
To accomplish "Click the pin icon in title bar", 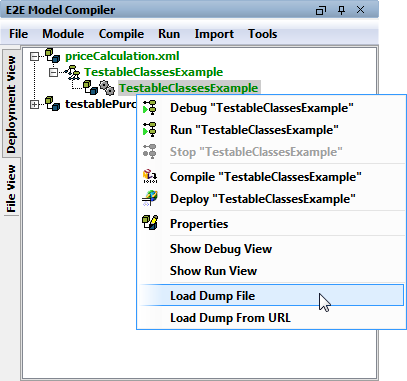I will click(x=341, y=10).
